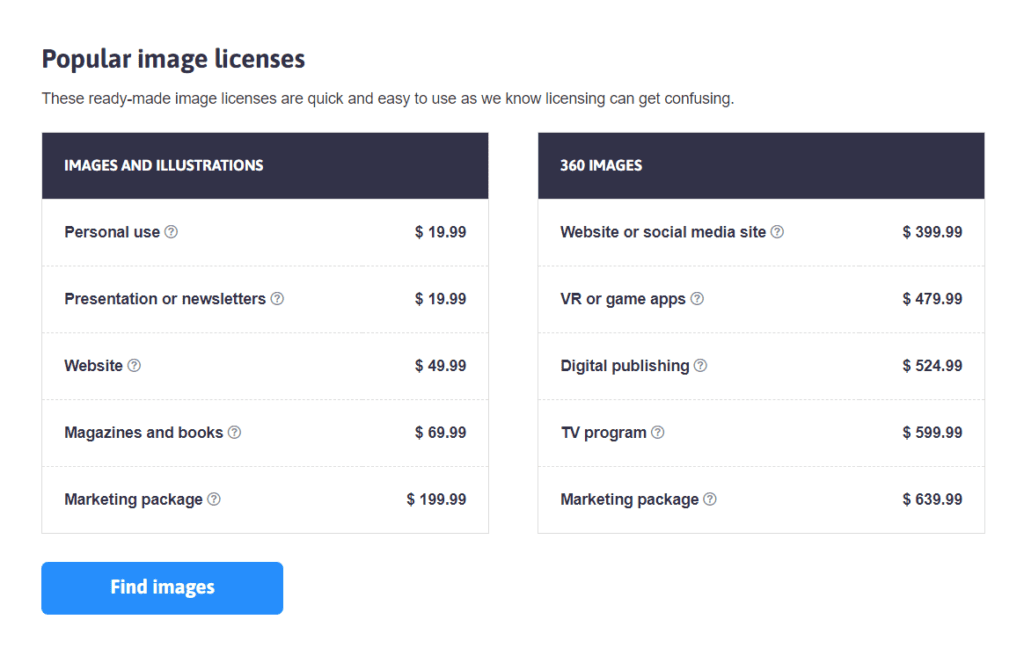This screenshot has width=1024, height=656.
Task: Select the VR or game apps label
Action: (x=623, y=299)
